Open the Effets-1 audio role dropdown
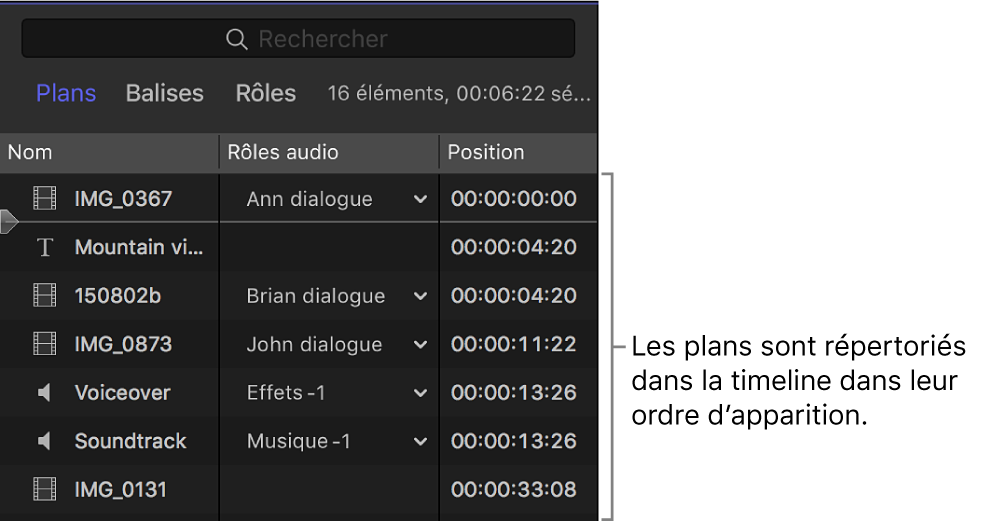 tap(420, 394)
